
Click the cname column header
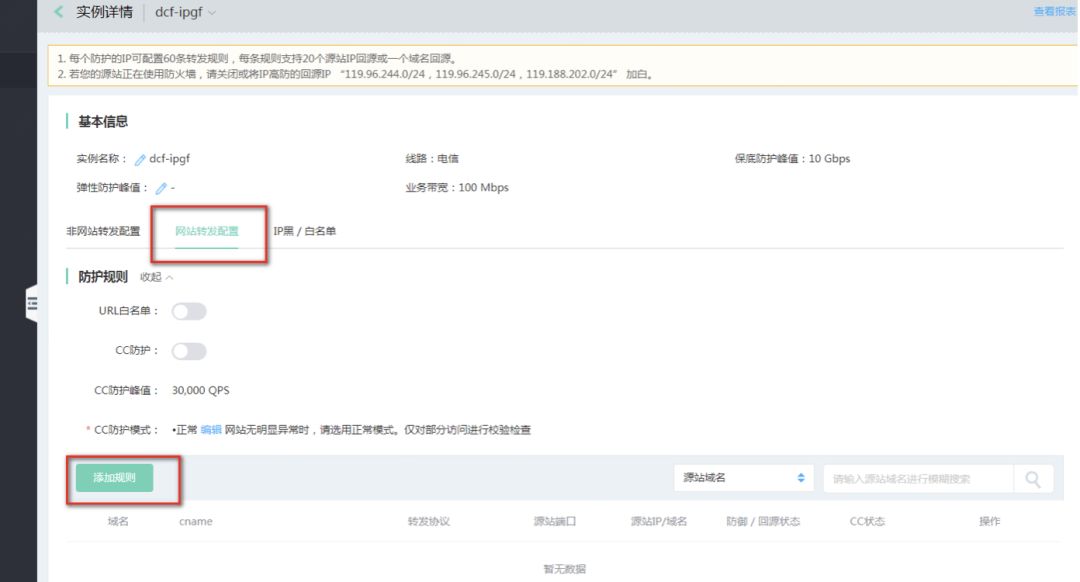click(196, 521)
